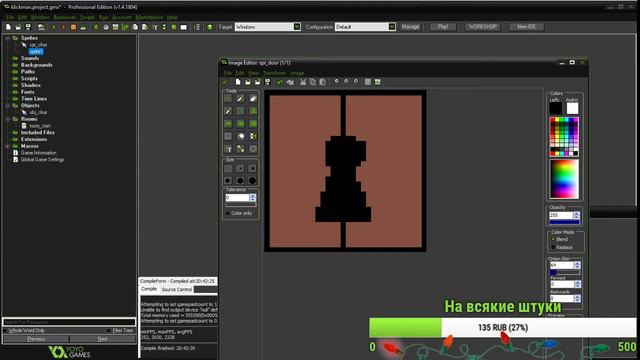640x360 pixels.
Task: Select the Magic wand tool
Action: (x=240, y=136)
